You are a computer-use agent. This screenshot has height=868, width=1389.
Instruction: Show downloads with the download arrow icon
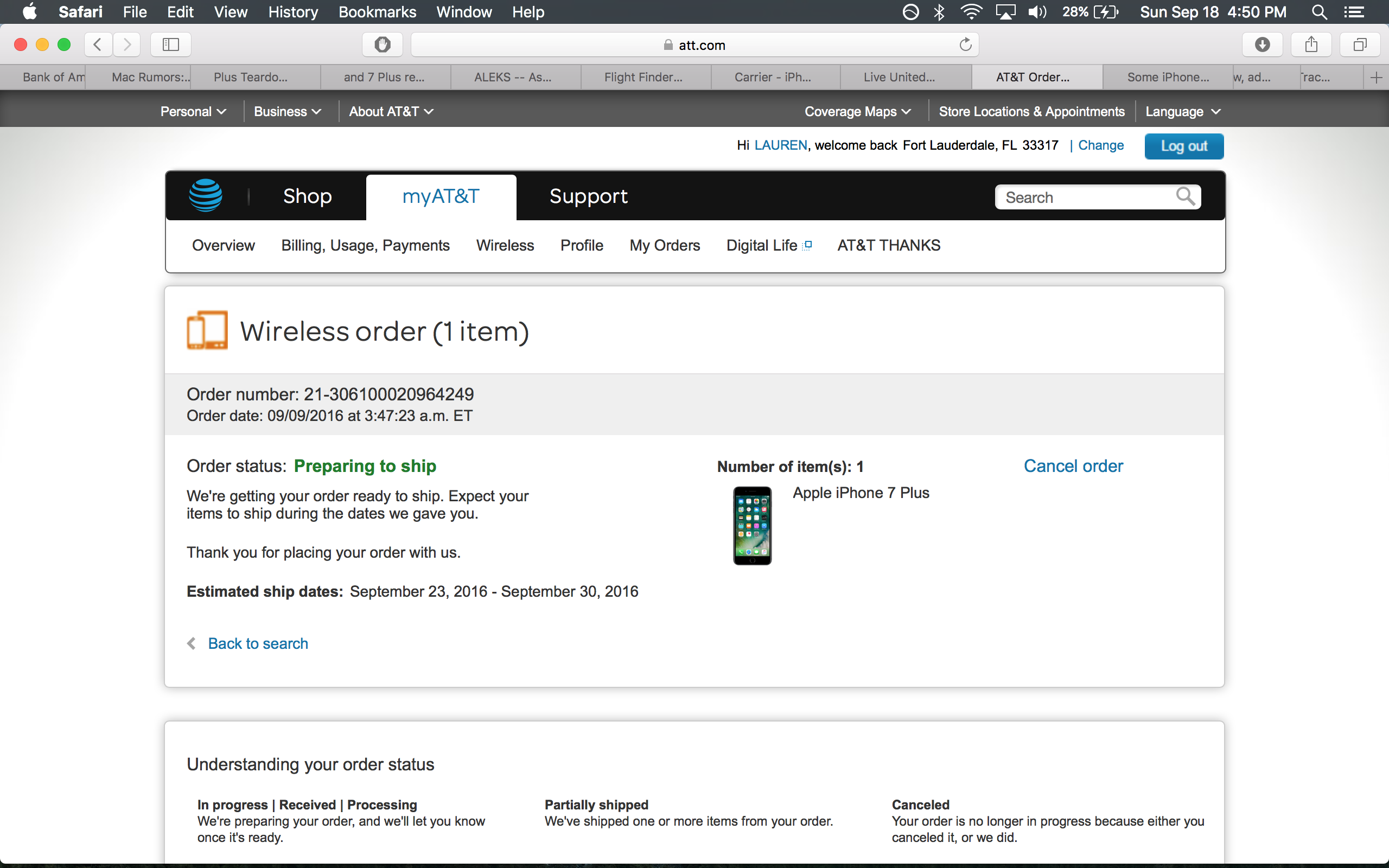click(x=1262, y=45)
